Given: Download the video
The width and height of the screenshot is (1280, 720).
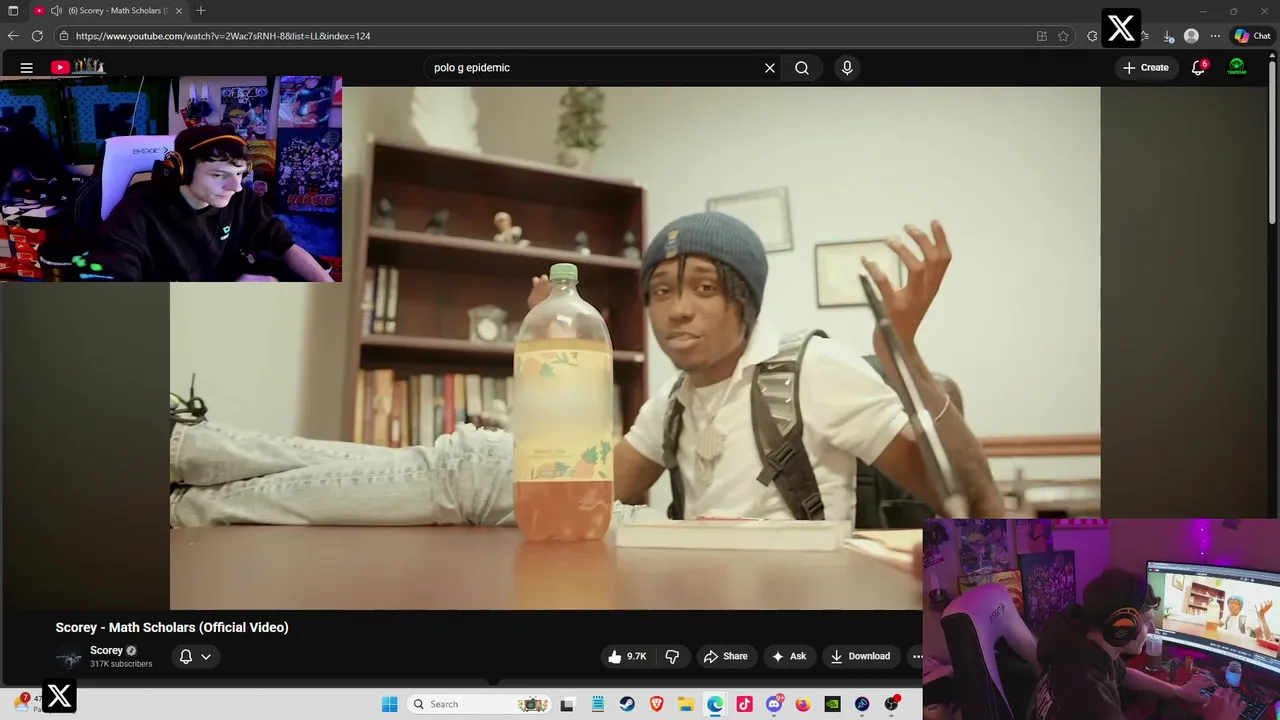Looking at the screenshot, I should pyautogui.click(x=860, y=656).
